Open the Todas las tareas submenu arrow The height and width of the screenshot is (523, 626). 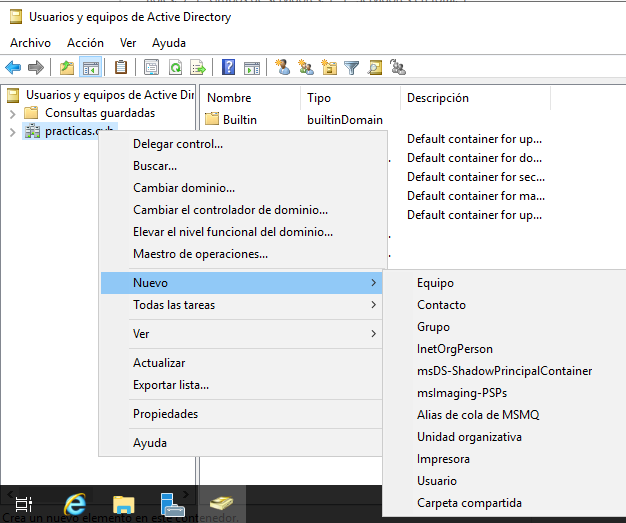373,305
